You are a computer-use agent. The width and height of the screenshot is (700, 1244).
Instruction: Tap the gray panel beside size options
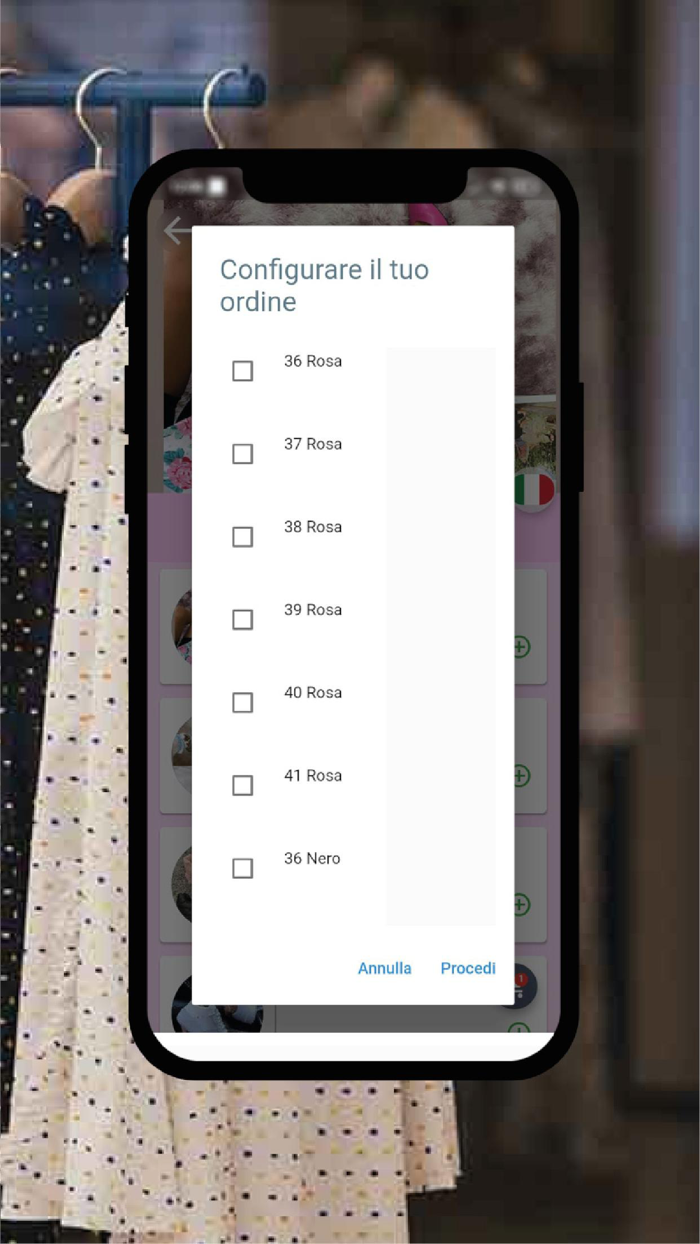point(441,636)
